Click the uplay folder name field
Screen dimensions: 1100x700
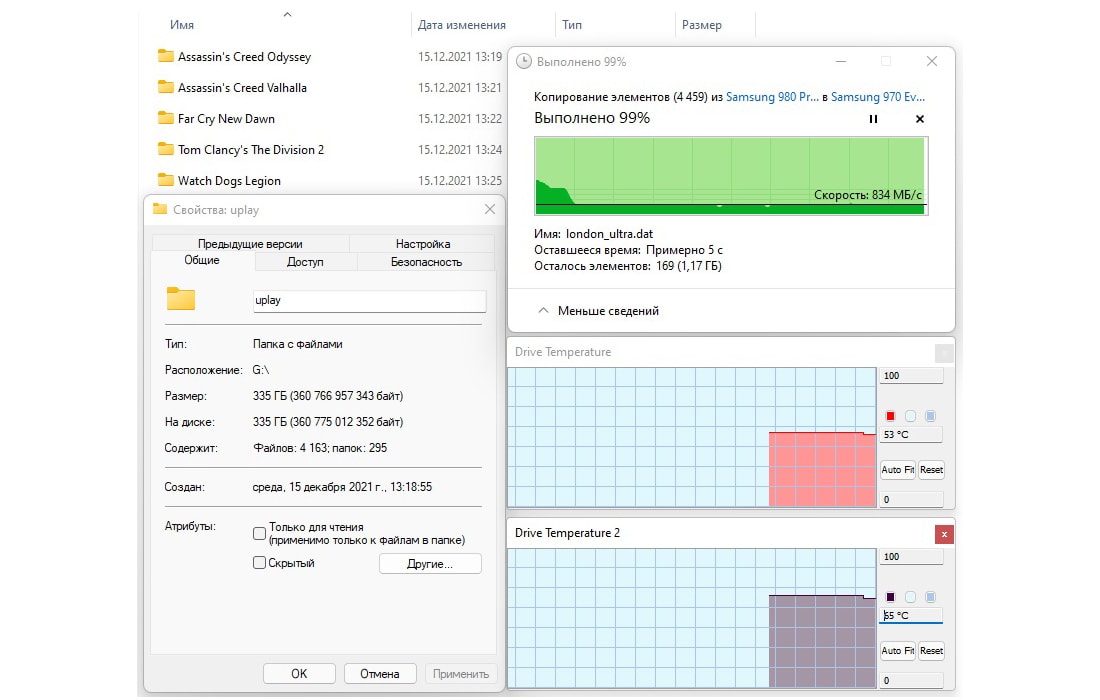[x=369, y=300]
